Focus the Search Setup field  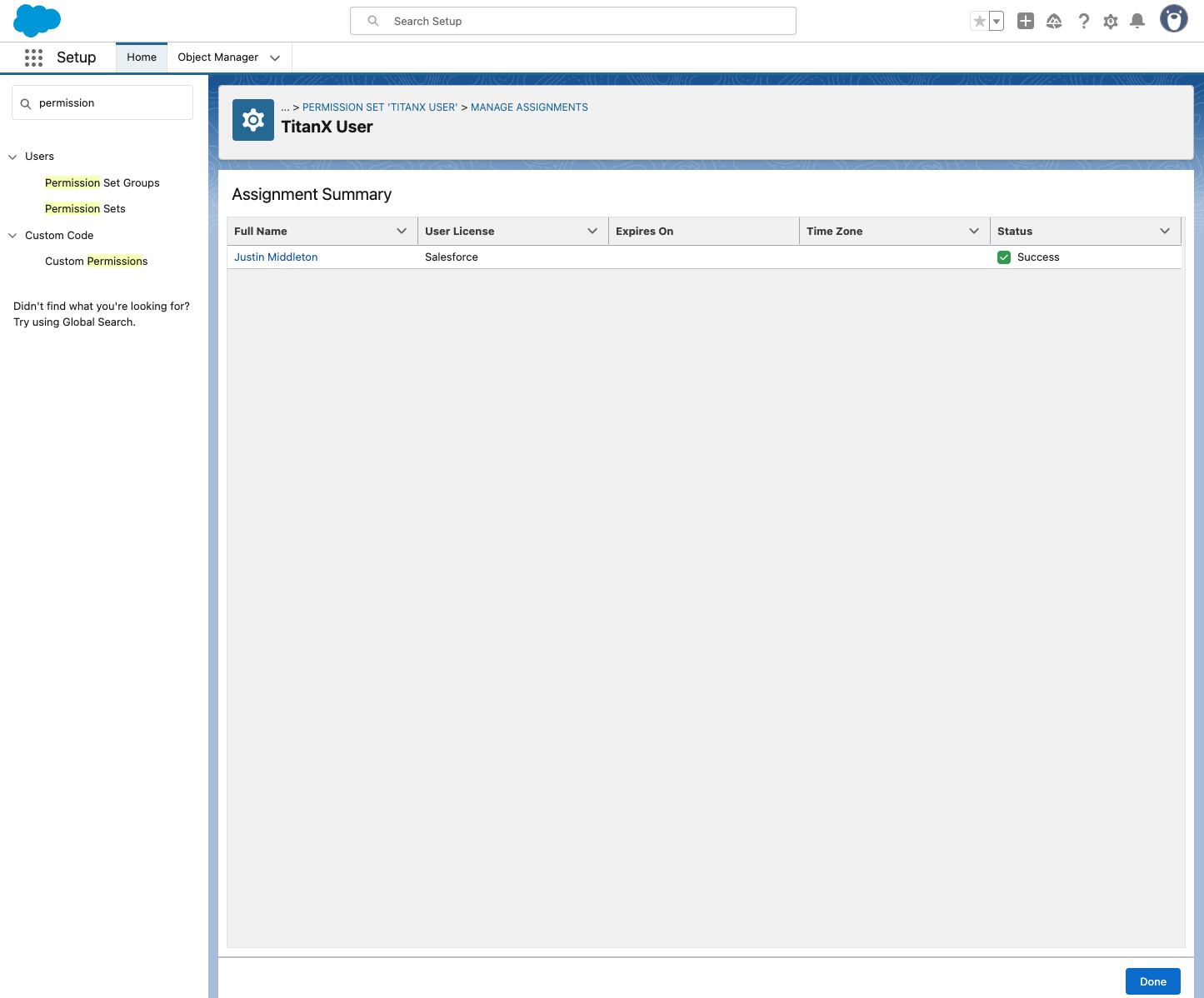coord(573,21)
